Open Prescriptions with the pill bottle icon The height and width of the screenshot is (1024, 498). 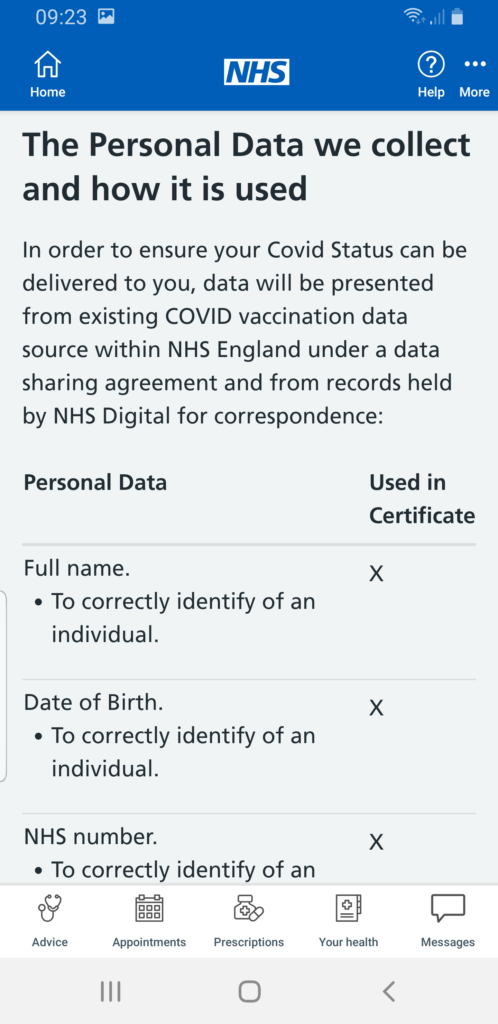(x=249, y=921)
